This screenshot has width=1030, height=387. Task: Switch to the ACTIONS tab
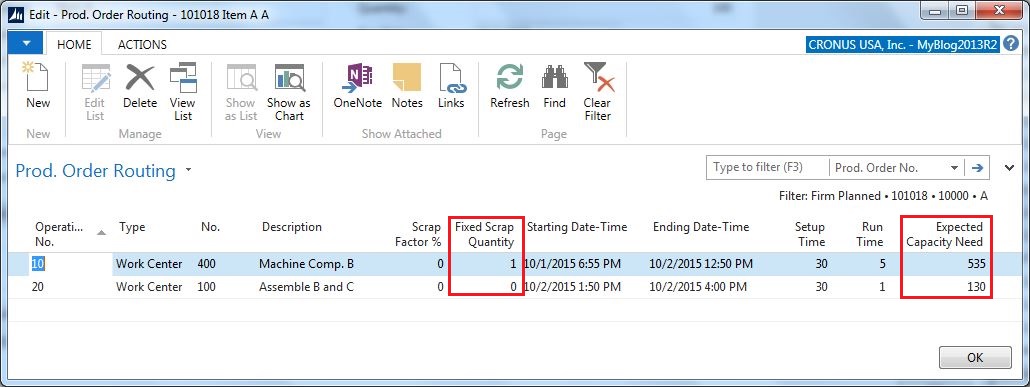[142, 45]
